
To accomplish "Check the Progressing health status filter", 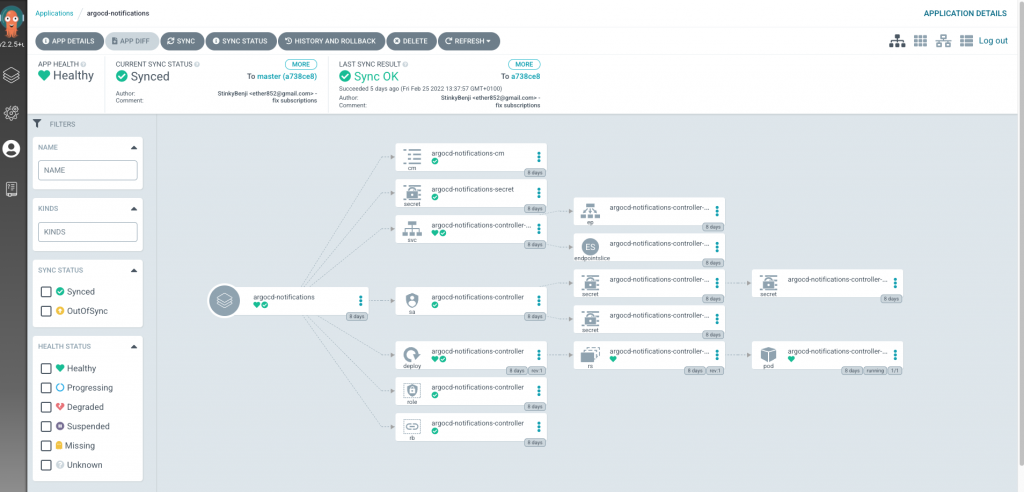I will (x=46, y=387).
